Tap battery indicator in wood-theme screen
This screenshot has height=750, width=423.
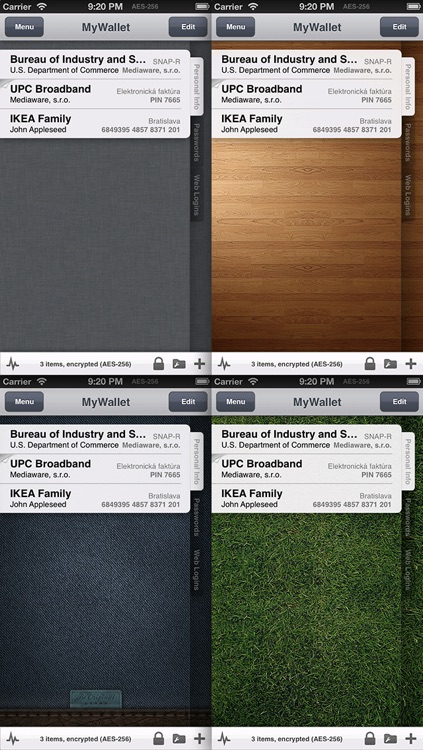(412, 7)
